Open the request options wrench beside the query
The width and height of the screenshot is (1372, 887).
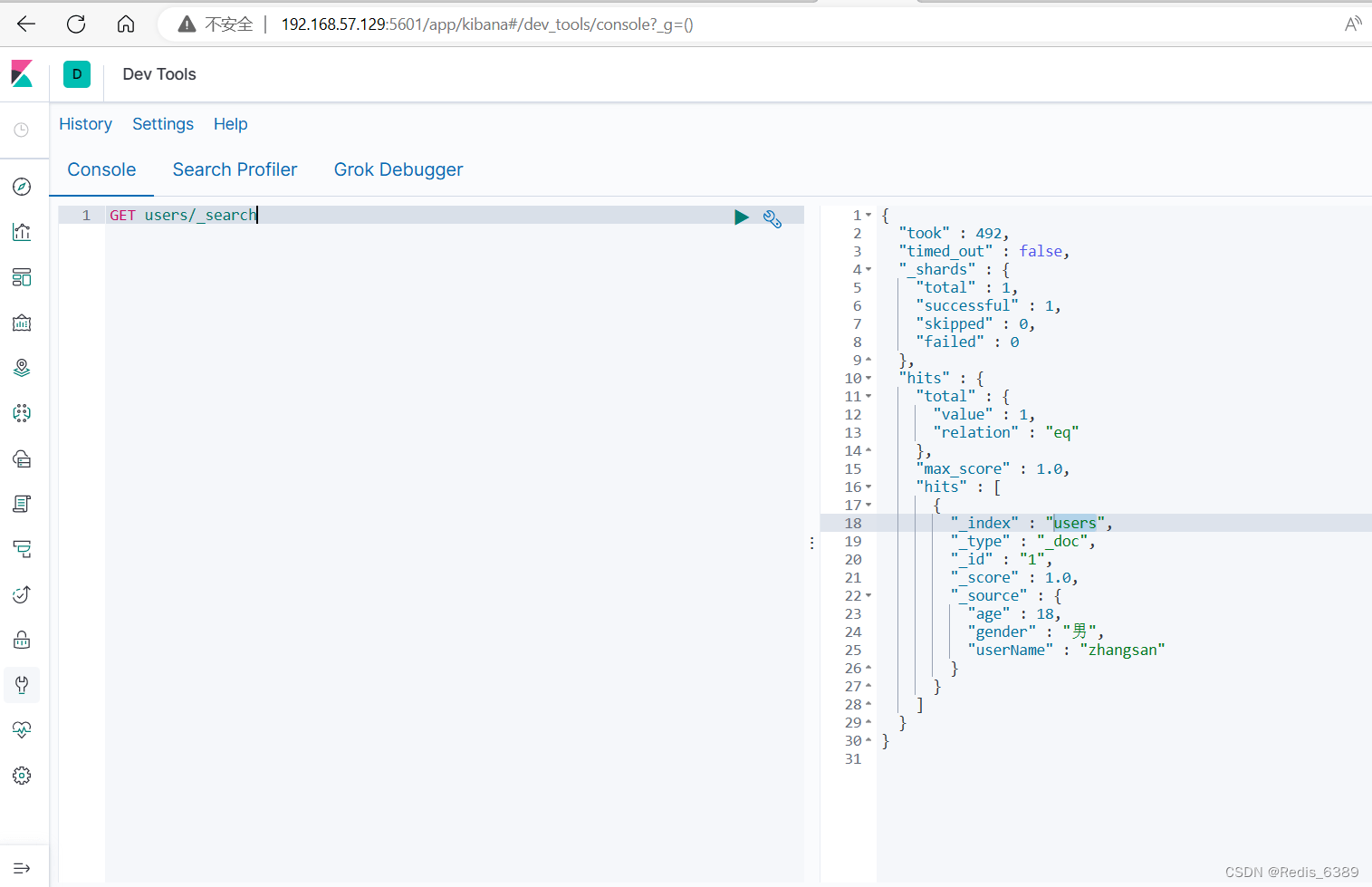pyautogui.click(x=772, y=218)
